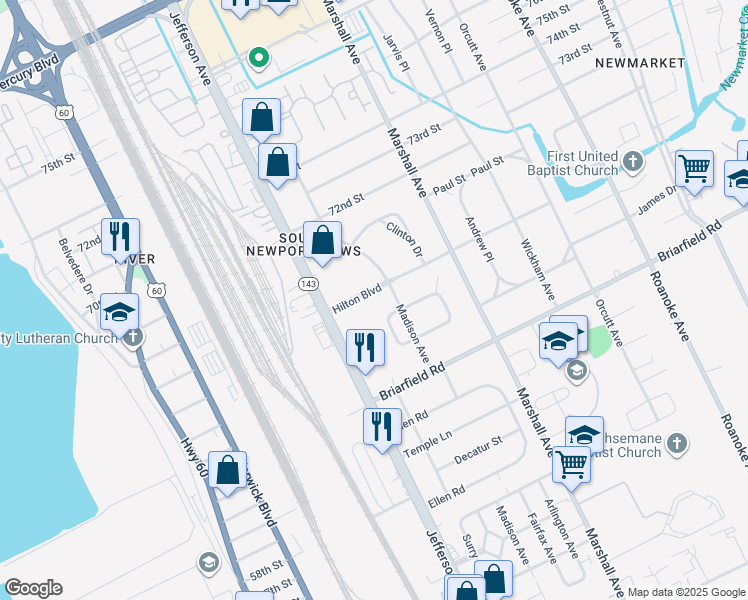Click the Newmarket neighborhood label
The image size is (748, 600).
pyautogui.click(x=640, y=63)
